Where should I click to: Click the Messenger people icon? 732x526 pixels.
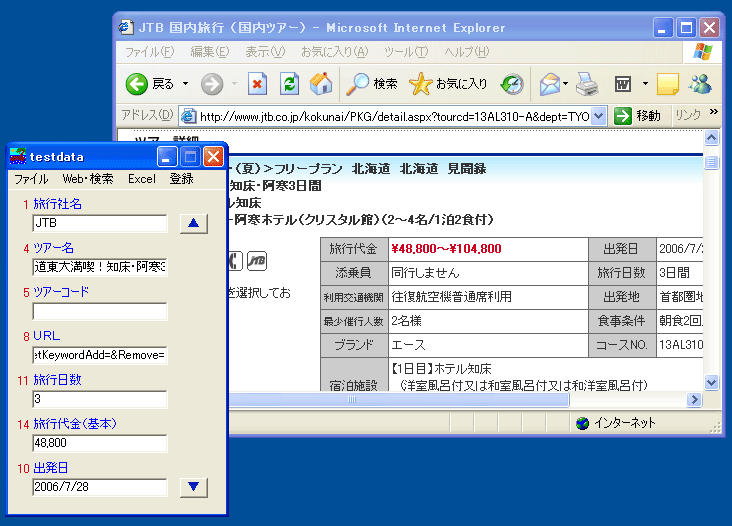(700, 84)
